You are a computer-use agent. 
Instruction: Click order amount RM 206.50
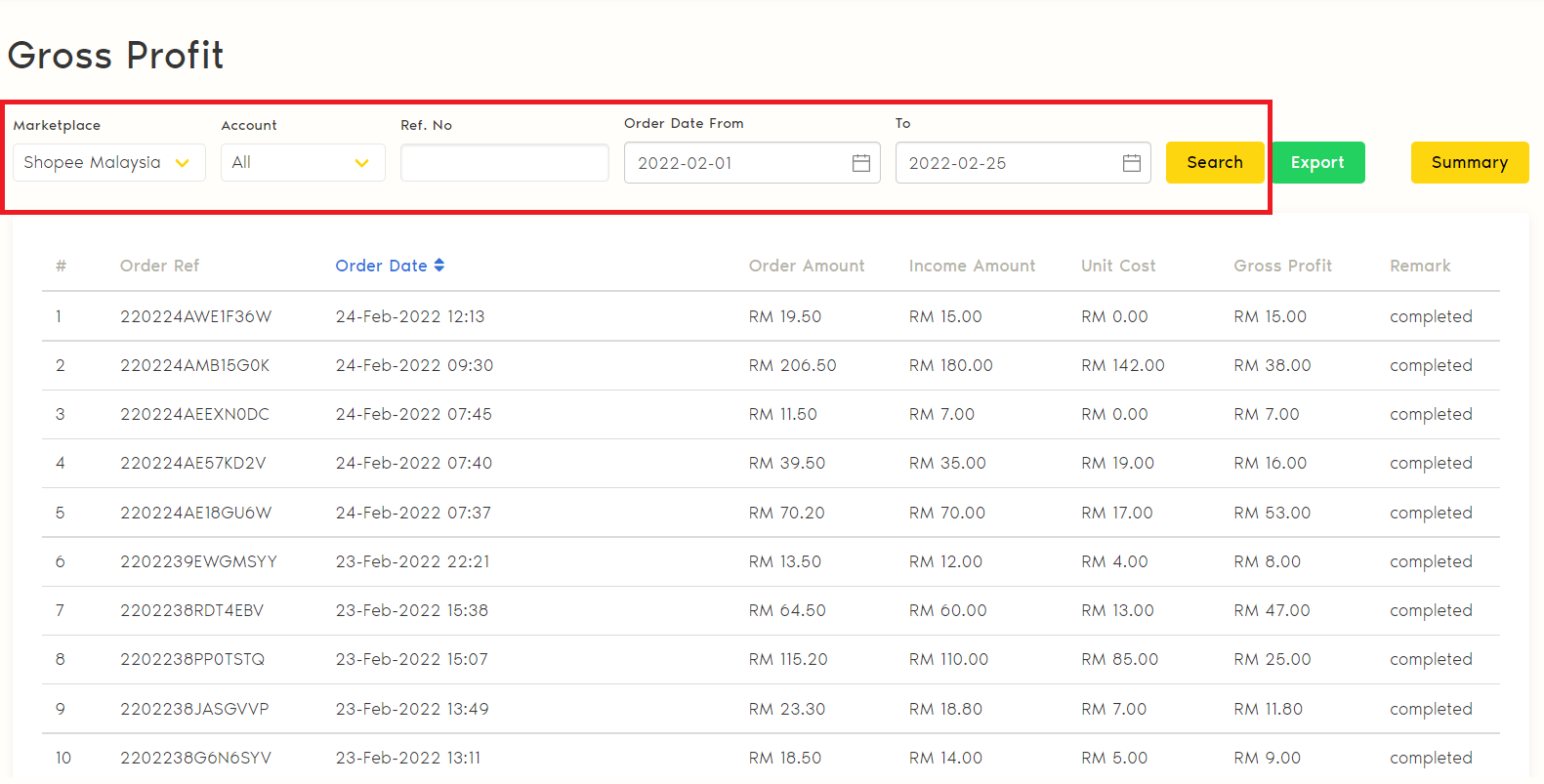coord(793,365)
